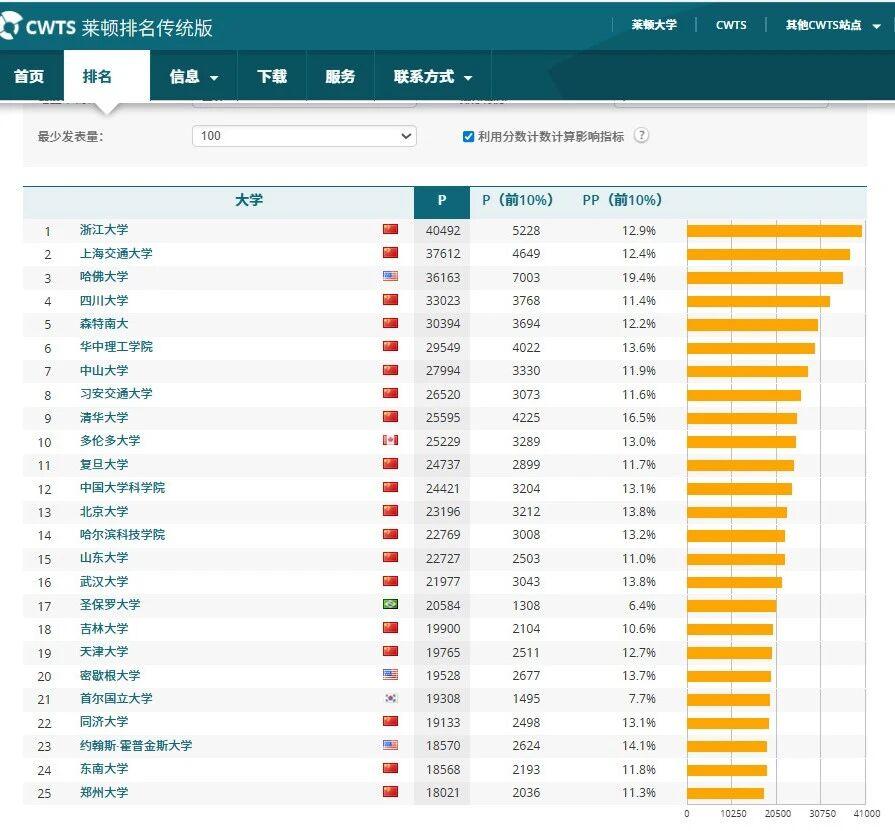
Task: Click the 莱顿大学 link
Action: (x=654, y=25)
